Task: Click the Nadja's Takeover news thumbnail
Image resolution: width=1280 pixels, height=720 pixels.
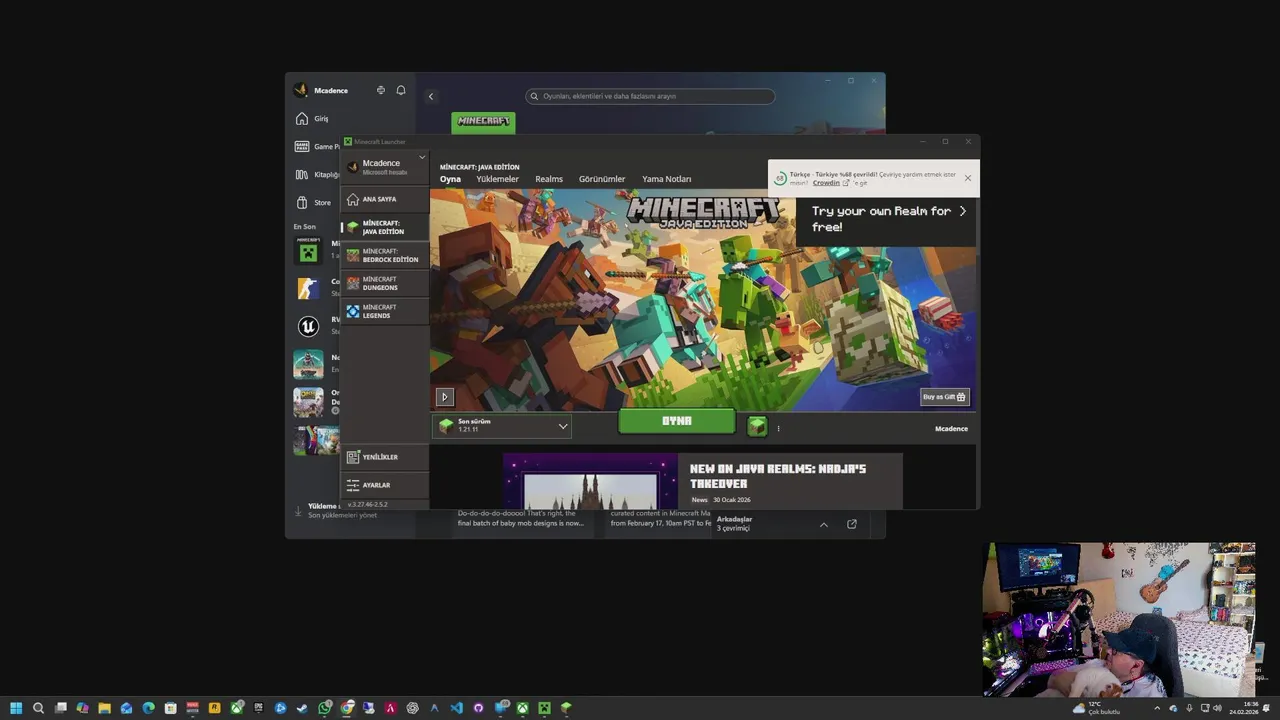Action: tap(590, 482)
